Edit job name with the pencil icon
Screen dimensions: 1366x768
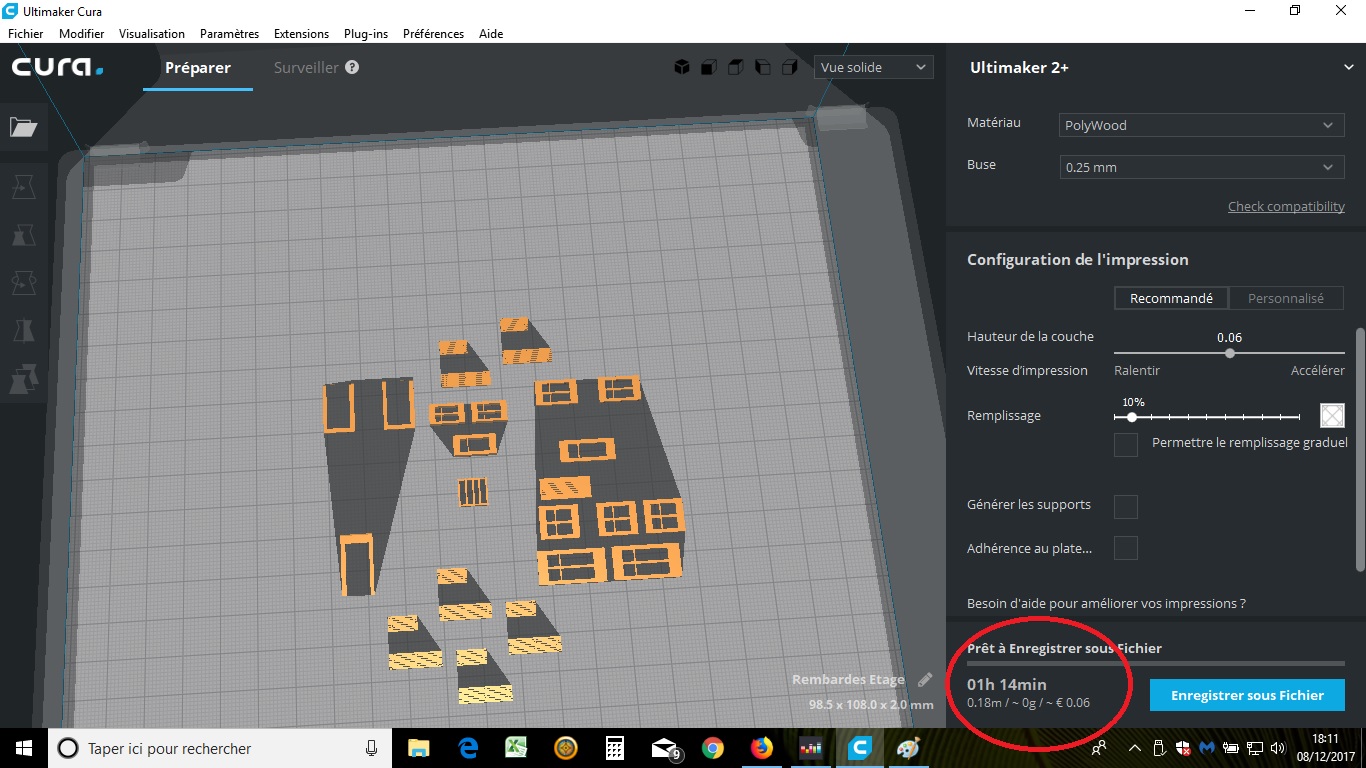925,680
